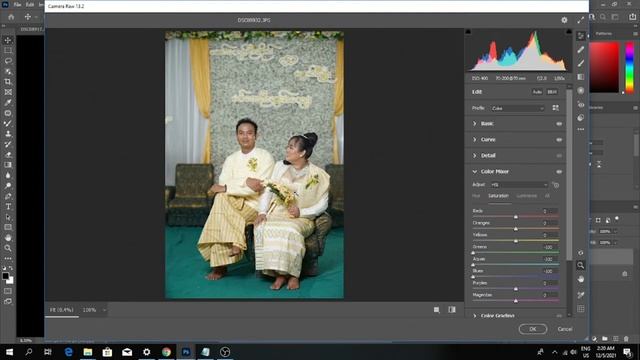Expand the Color Grading panel
Viewport: 640px width, 360px height.
click(x=474, y=316)
